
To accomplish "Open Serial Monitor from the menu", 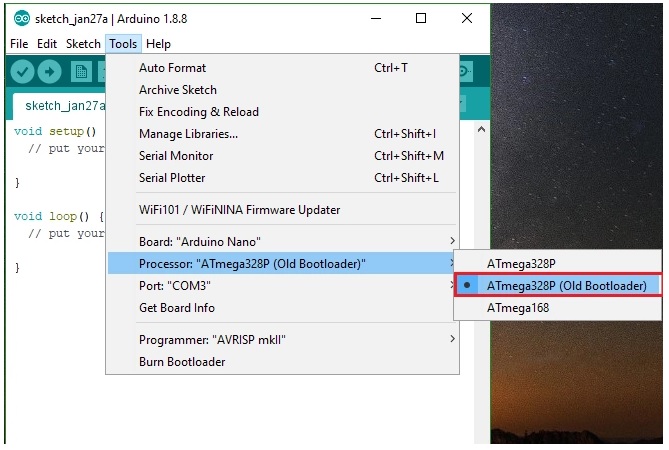I will pyautogui.click(x=176, y=156).
